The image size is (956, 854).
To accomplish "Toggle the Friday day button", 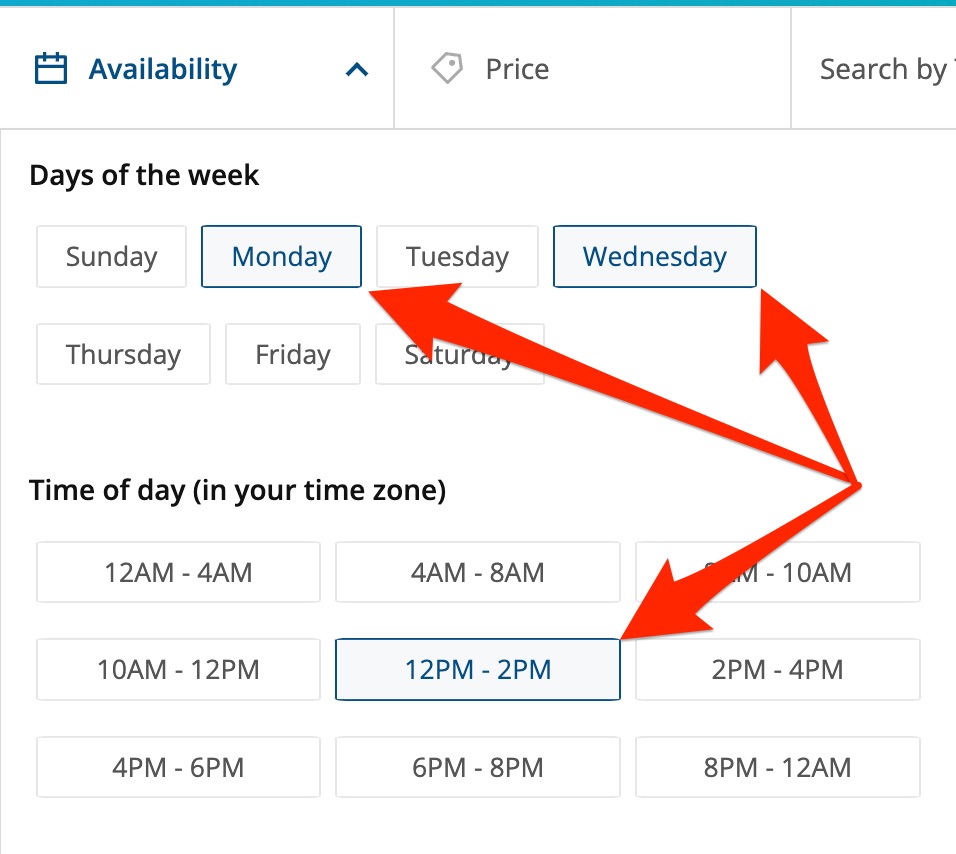I will pyautogui.click(x=292, y=355).
